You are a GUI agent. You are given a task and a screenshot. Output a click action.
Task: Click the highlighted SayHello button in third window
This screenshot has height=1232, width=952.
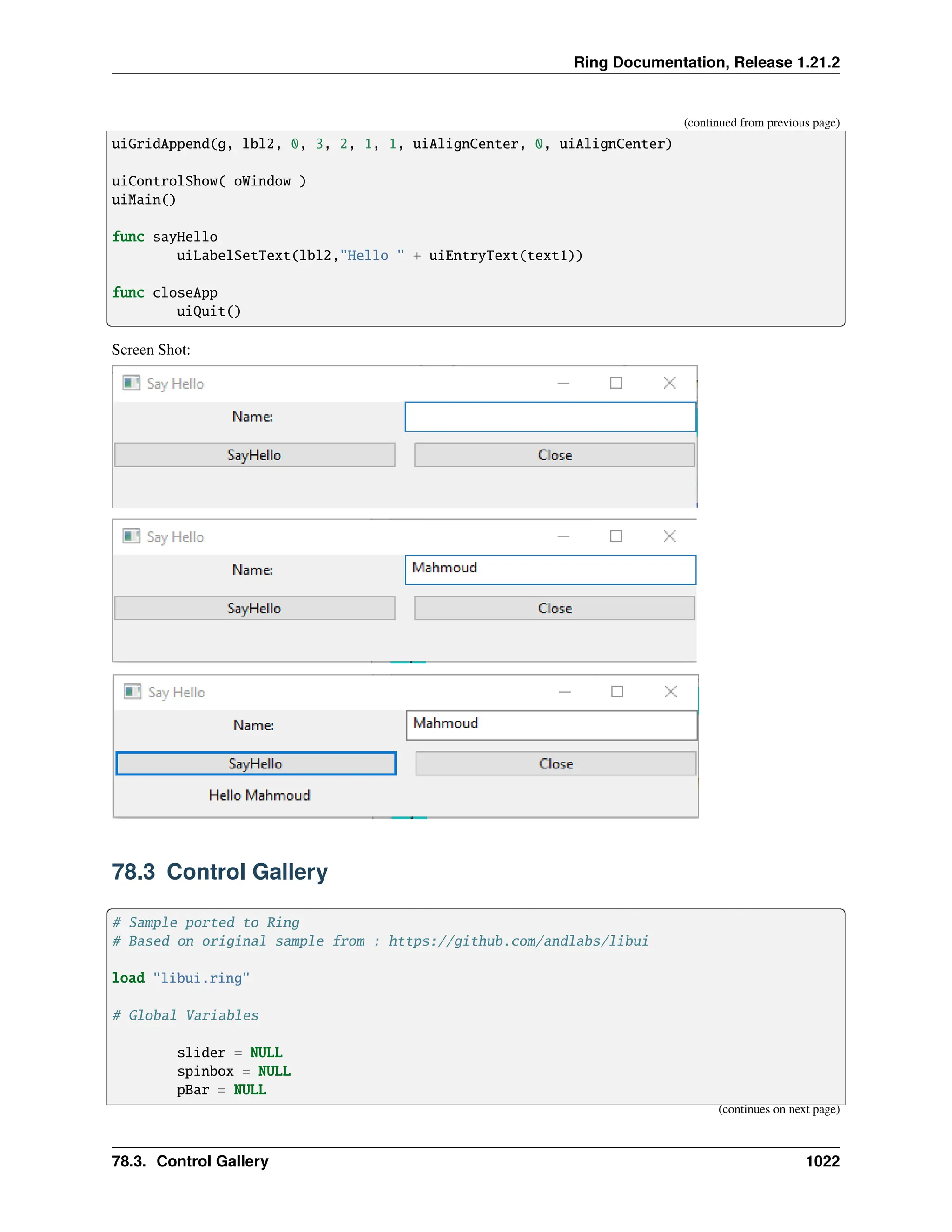[256, 764]
